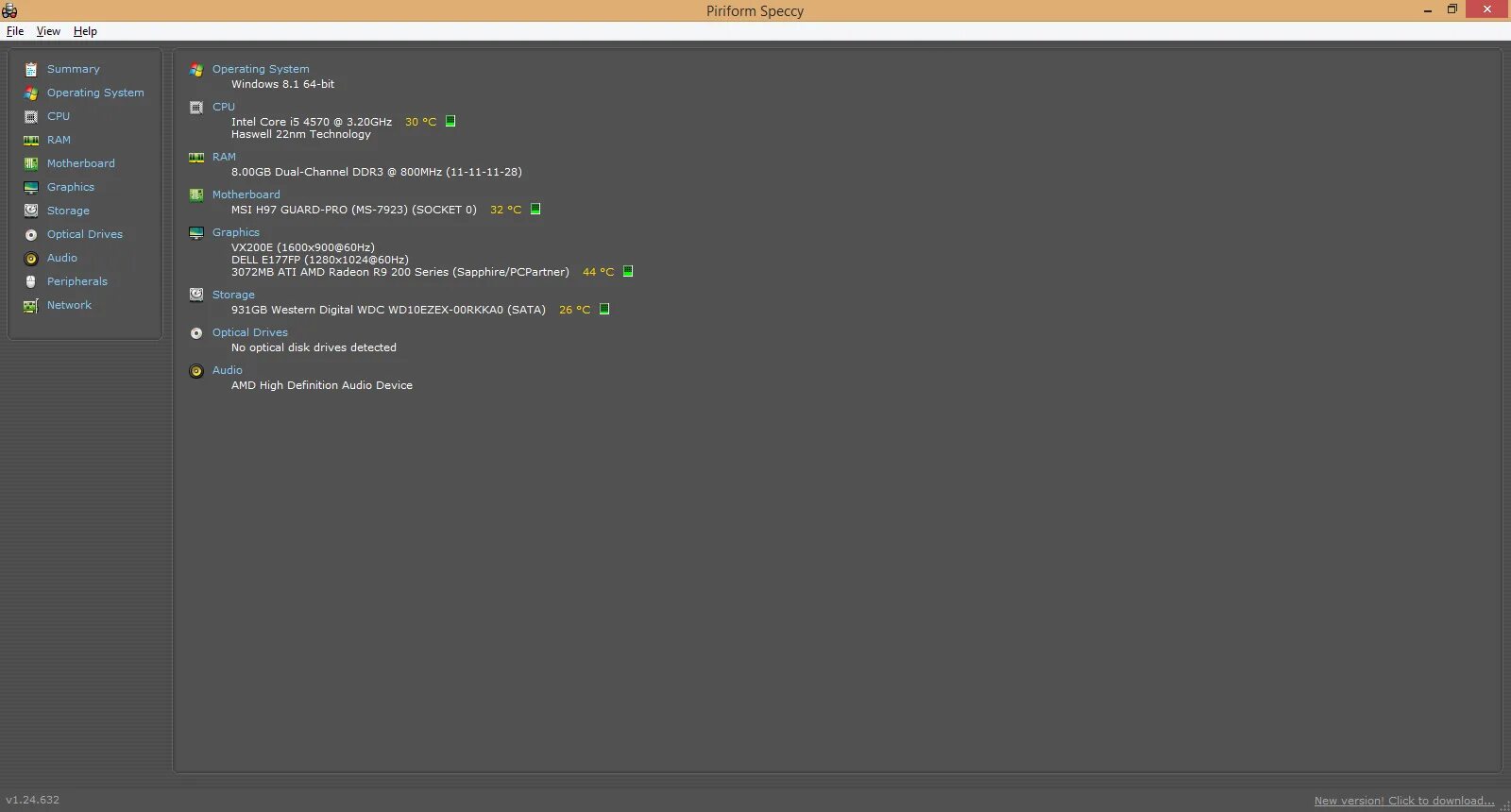Click the AMD High Definition Audio Device text
The image size is (1511, 812).
click(322, 385)
